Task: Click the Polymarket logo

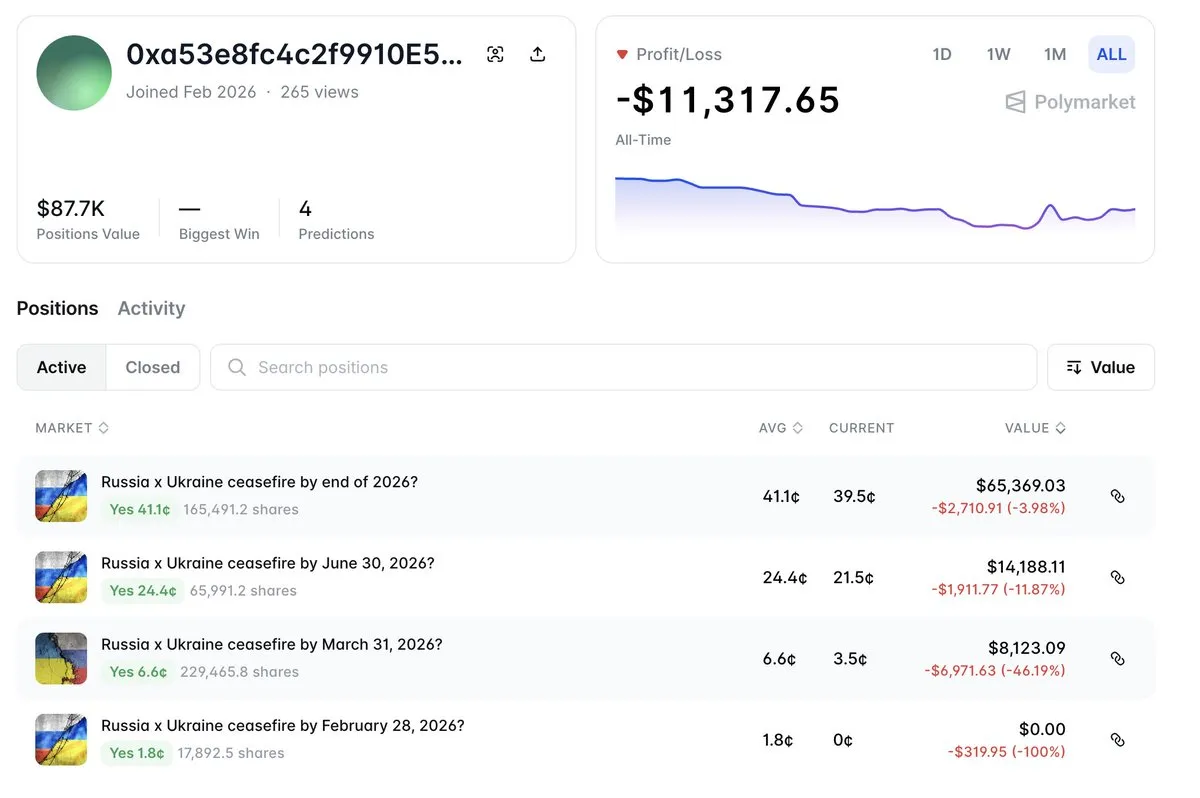Action: point(1070,102)
